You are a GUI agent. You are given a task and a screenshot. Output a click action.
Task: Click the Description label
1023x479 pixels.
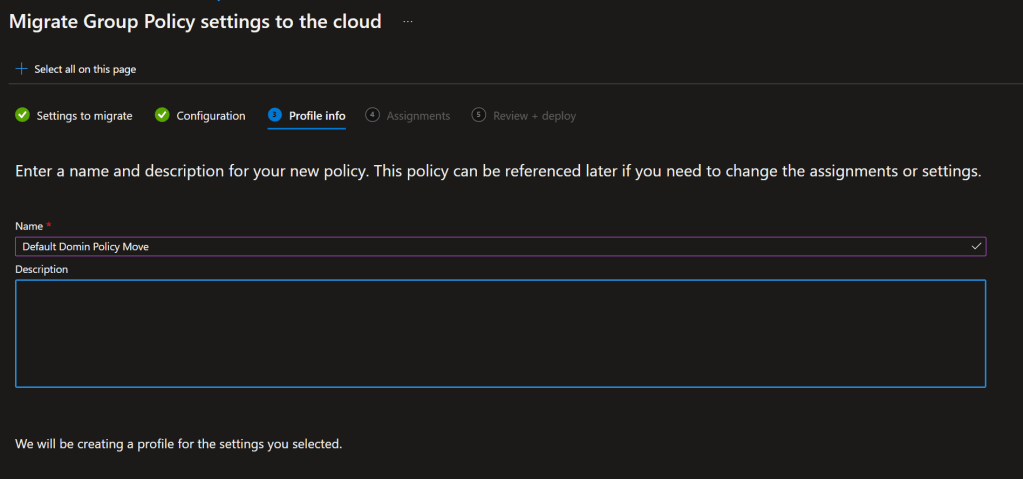click(x=41, y=269)
